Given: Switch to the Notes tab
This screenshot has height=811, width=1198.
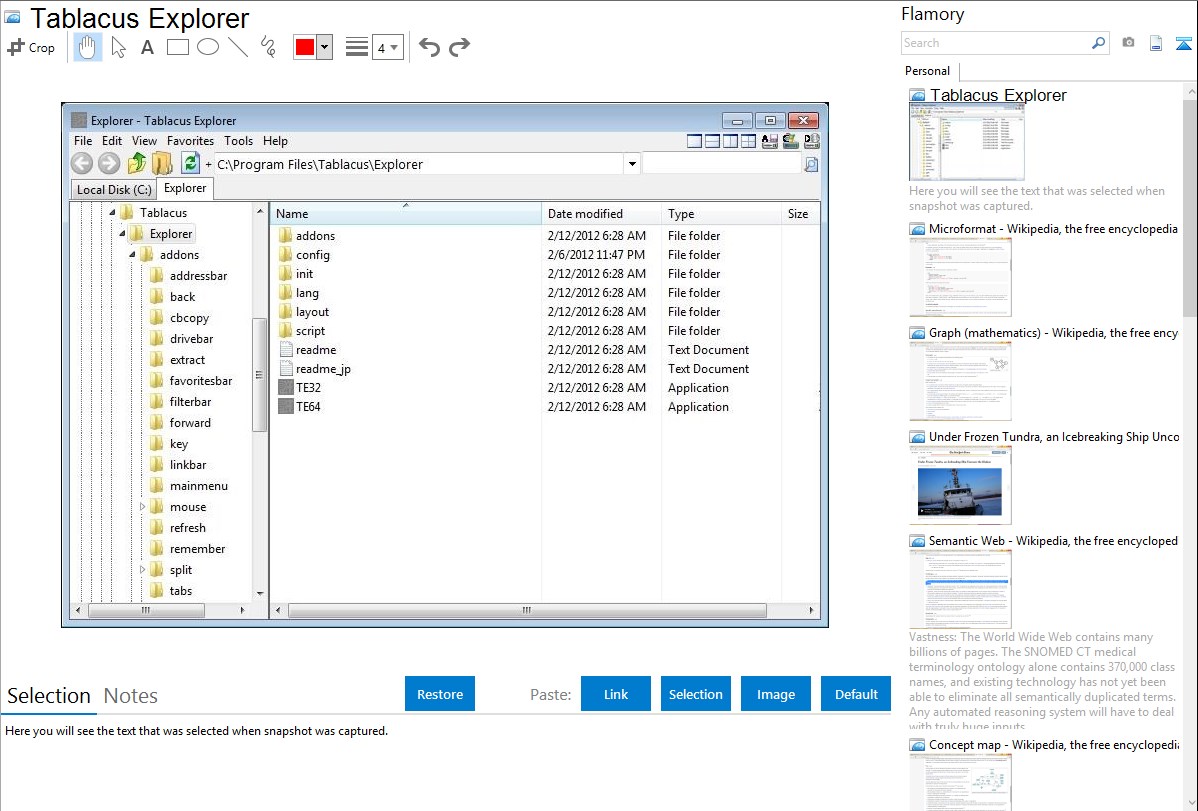Looking at the screenshot, I should click(130, 696).
